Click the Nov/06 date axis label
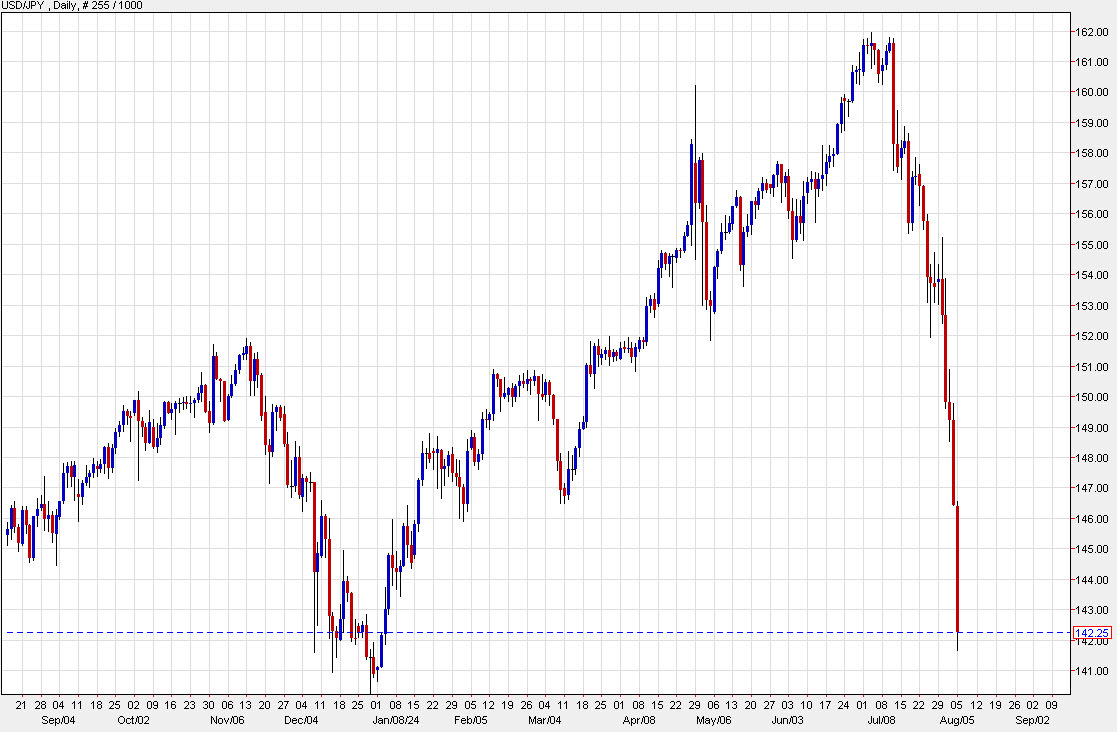1117x732 pixels. tap(230, 718)
